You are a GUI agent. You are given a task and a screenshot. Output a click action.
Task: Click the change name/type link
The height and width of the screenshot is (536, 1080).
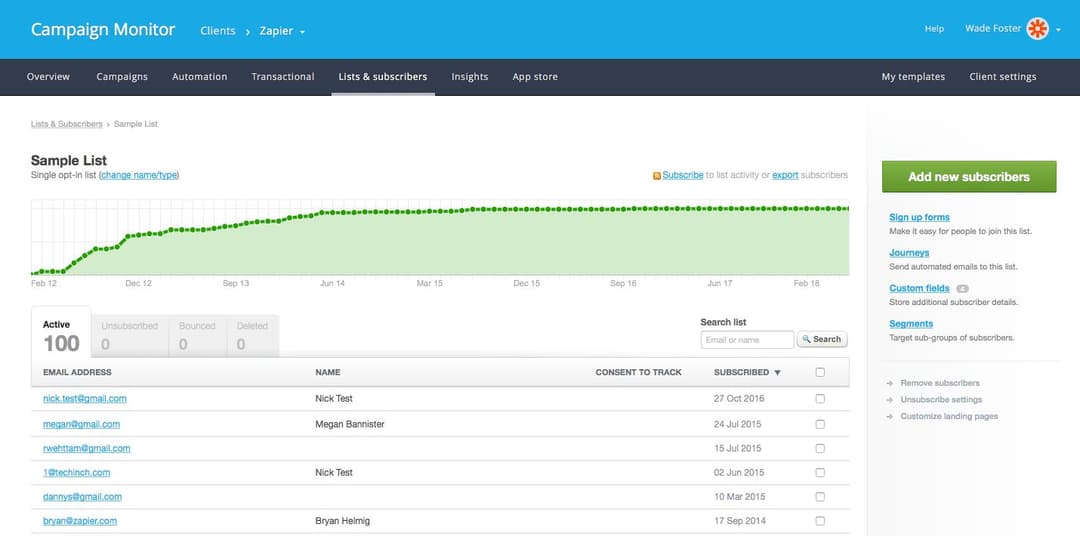[140, 176]
